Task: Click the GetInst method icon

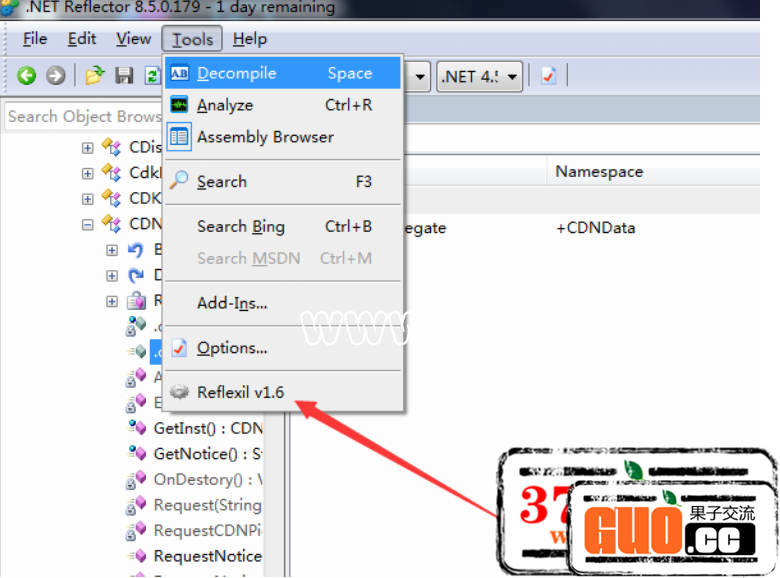Action: (x=137, y=427)
